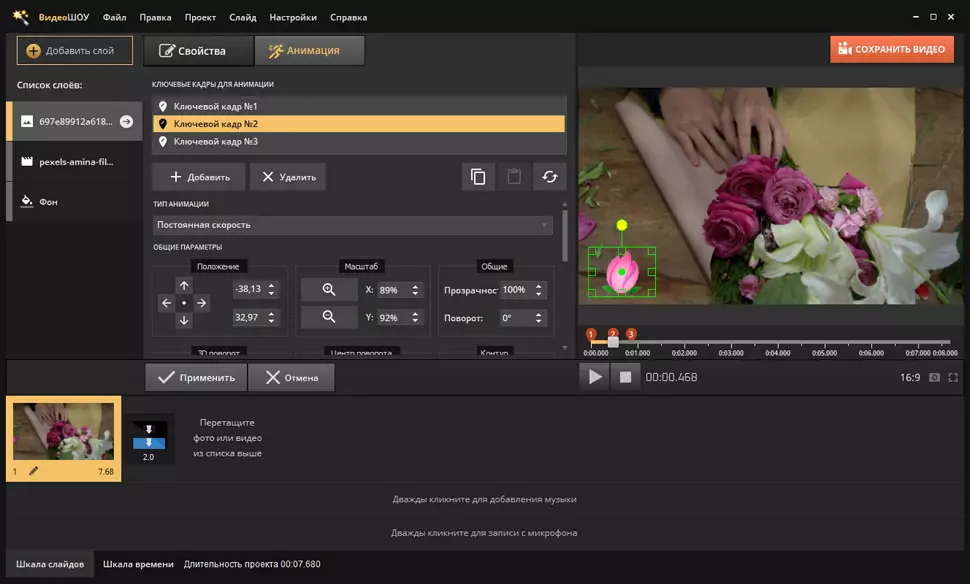Click СОХРАНИТЬ ВИДЕО button
Image resolution: width=970 pixels, height=584 pixels.
coord(891,49)
